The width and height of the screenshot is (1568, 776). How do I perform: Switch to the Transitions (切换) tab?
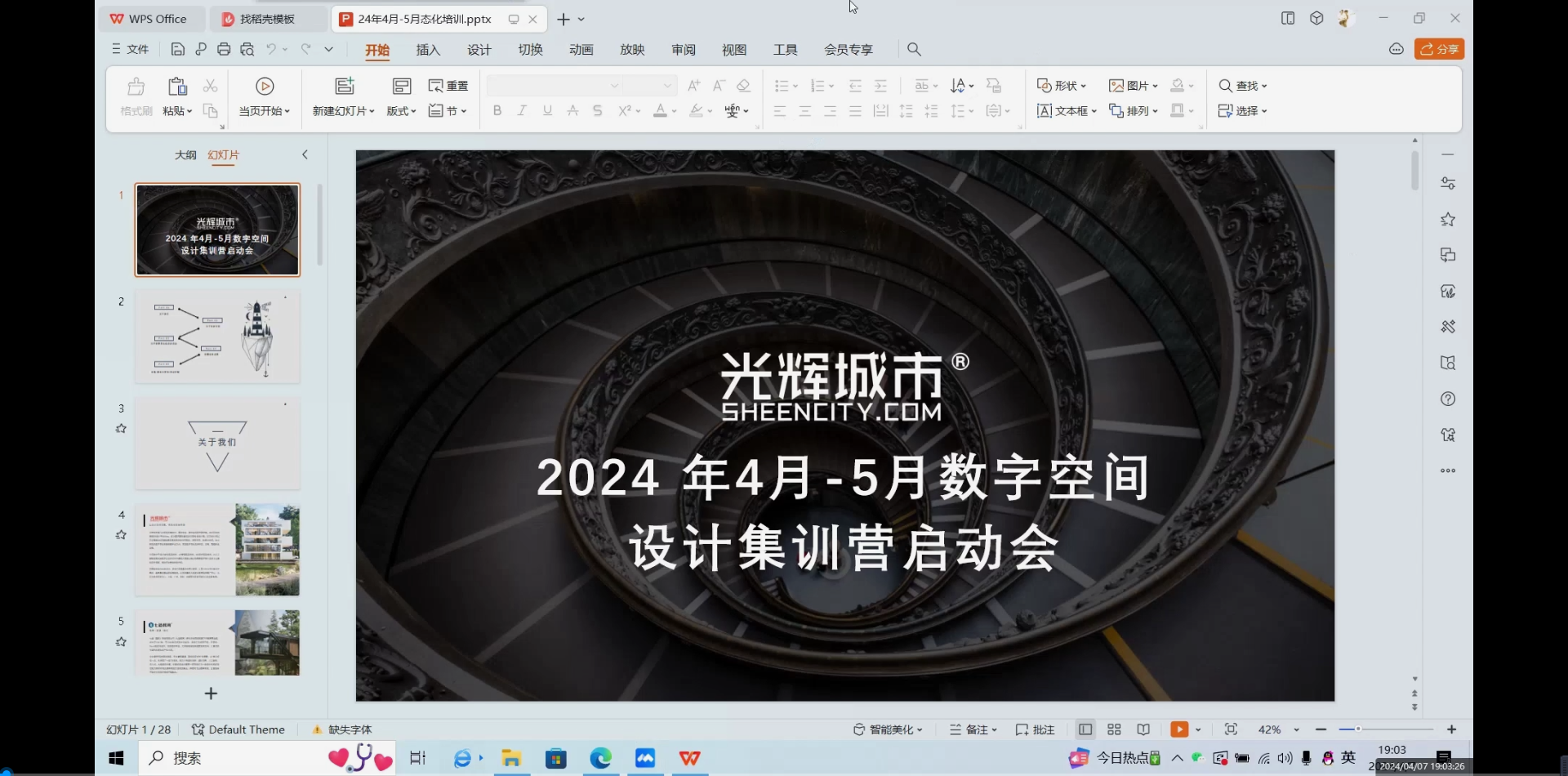click(x=530, y=50)
